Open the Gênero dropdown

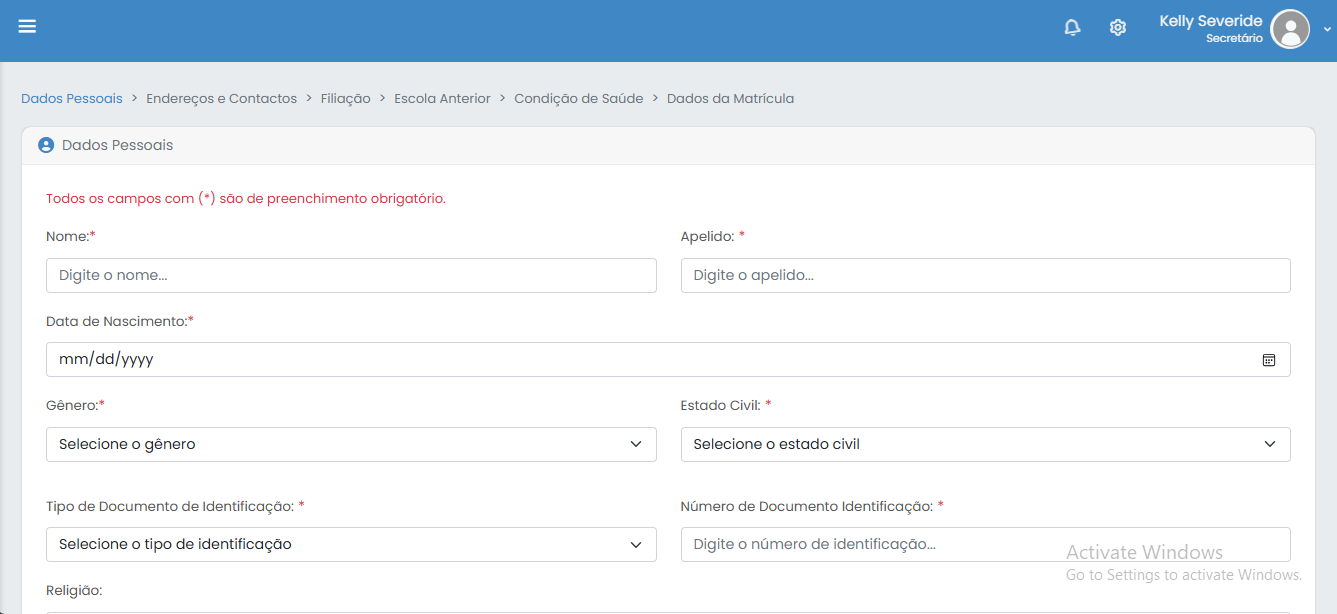tap(351, 444)
